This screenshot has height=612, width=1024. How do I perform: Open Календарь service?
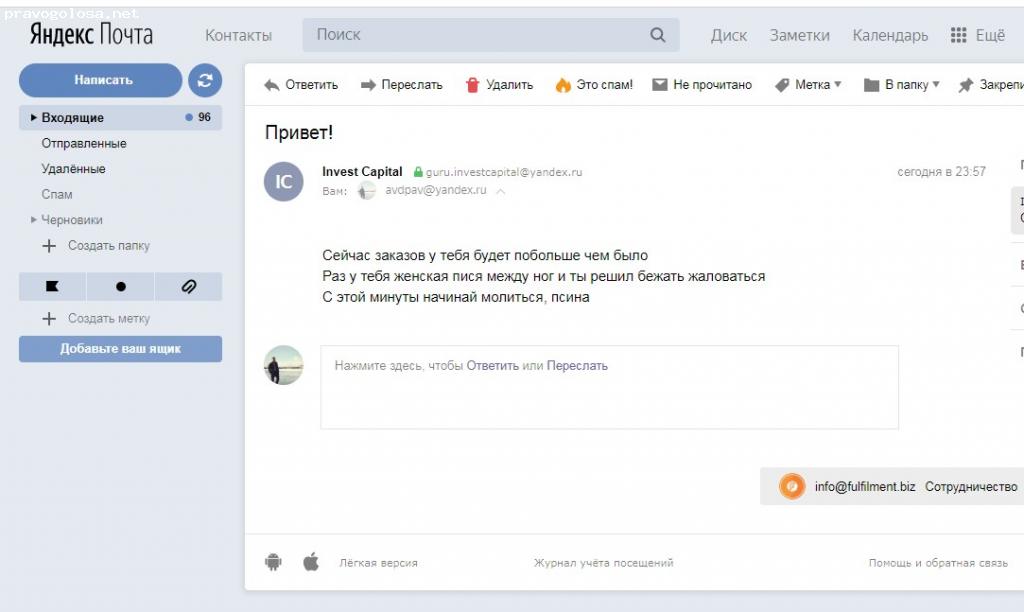890,35
